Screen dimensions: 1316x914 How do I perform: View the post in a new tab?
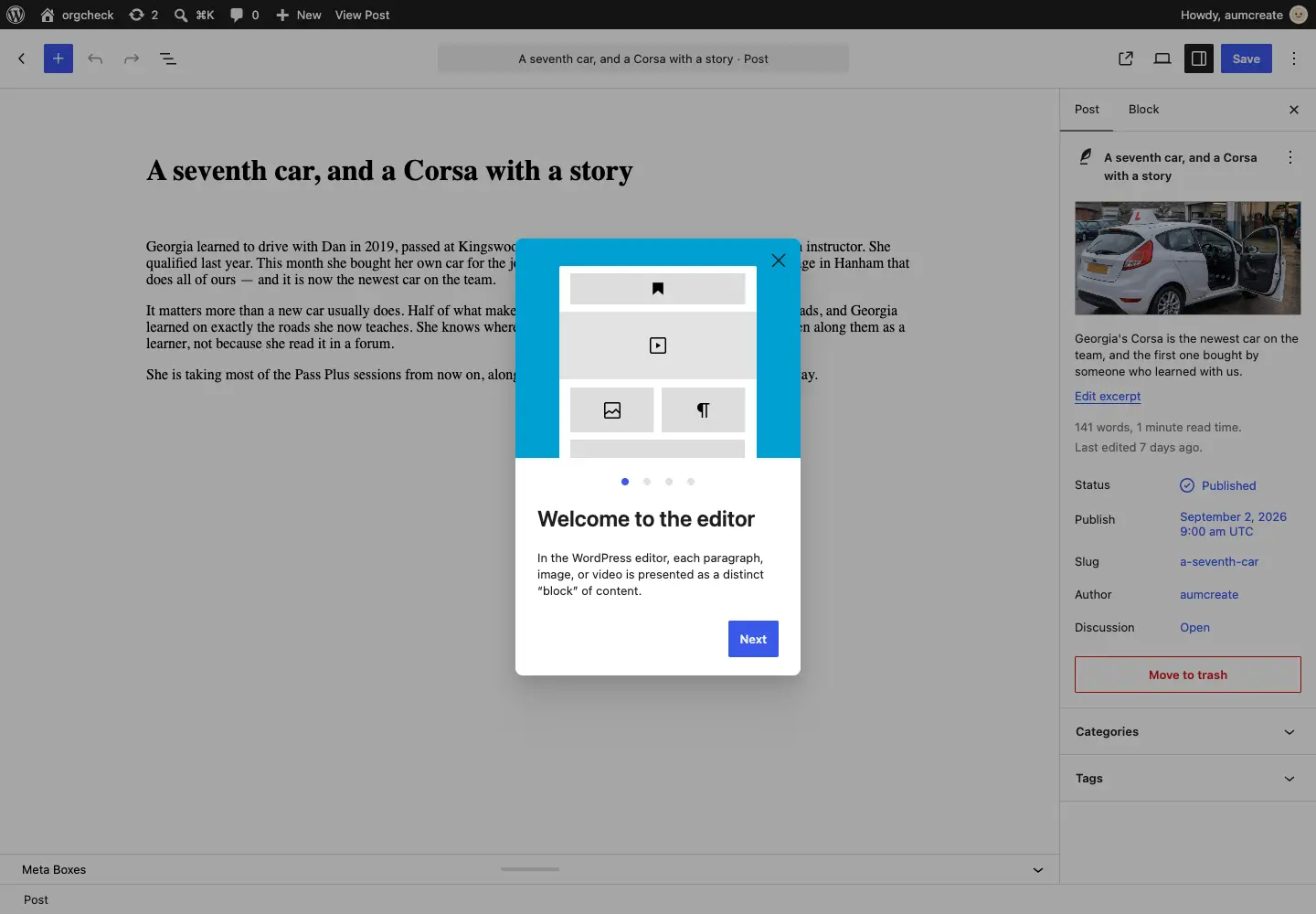[1126, 58]
